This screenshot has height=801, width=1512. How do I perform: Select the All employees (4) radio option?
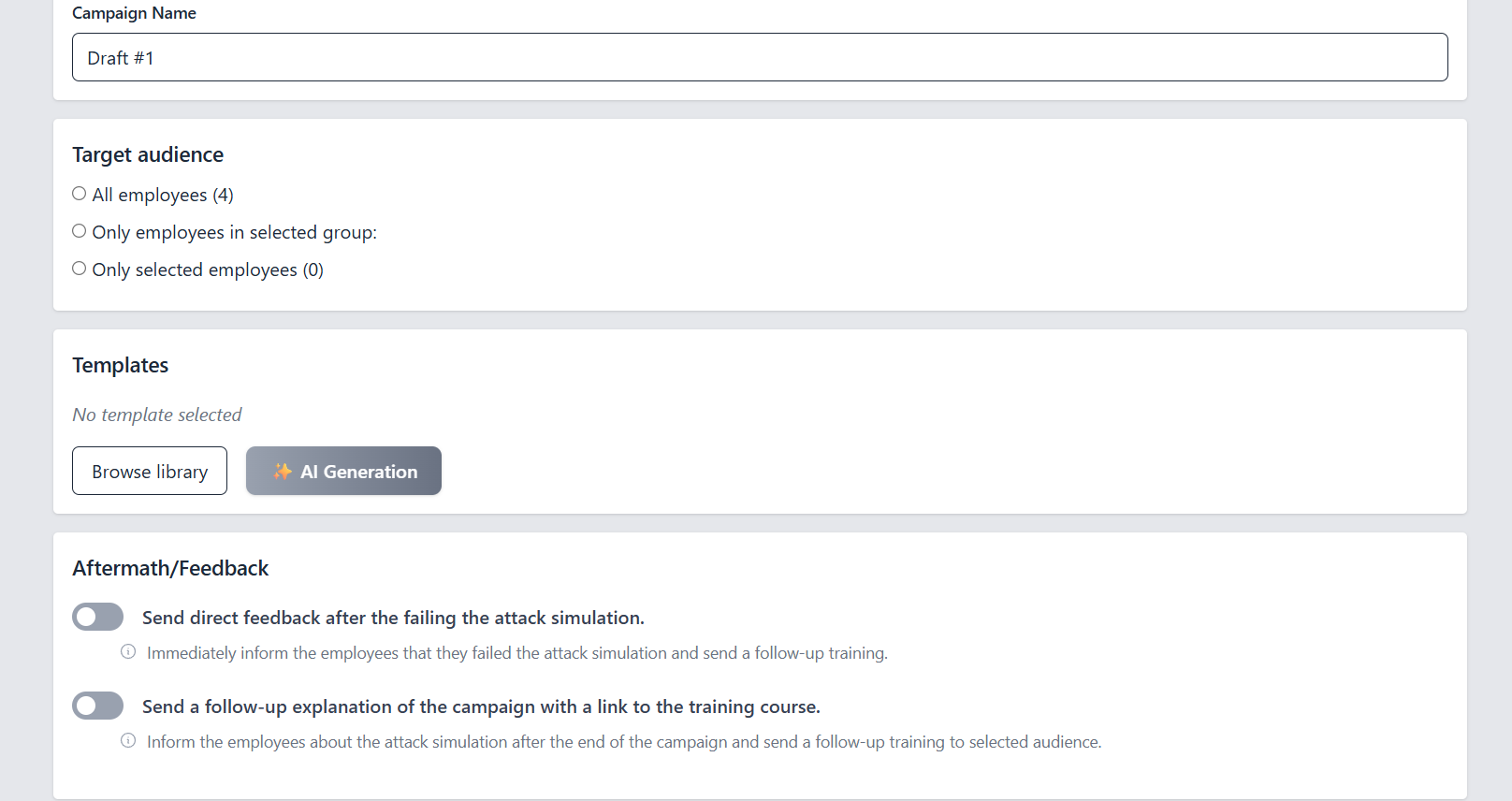80,194
